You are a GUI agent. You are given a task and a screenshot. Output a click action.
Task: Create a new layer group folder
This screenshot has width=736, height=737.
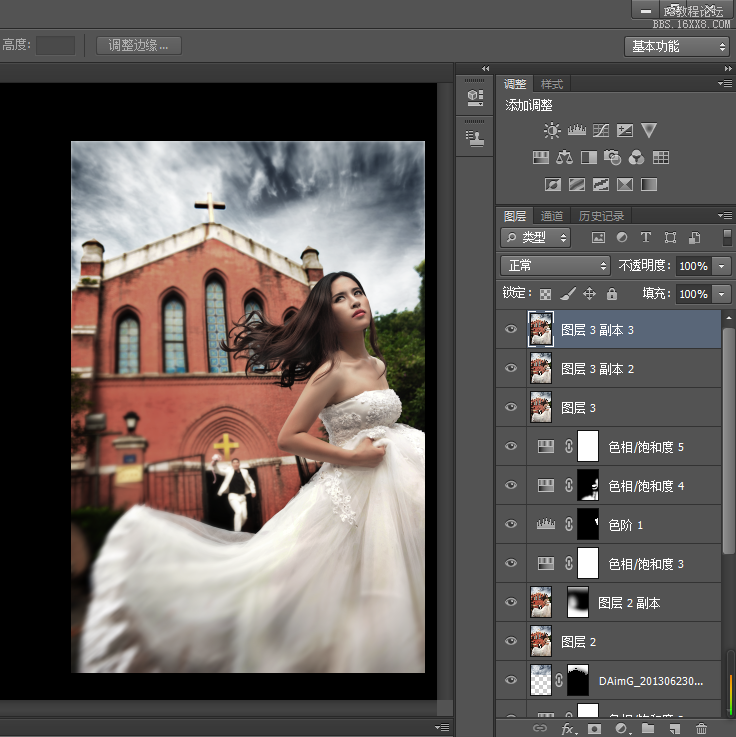648,729
